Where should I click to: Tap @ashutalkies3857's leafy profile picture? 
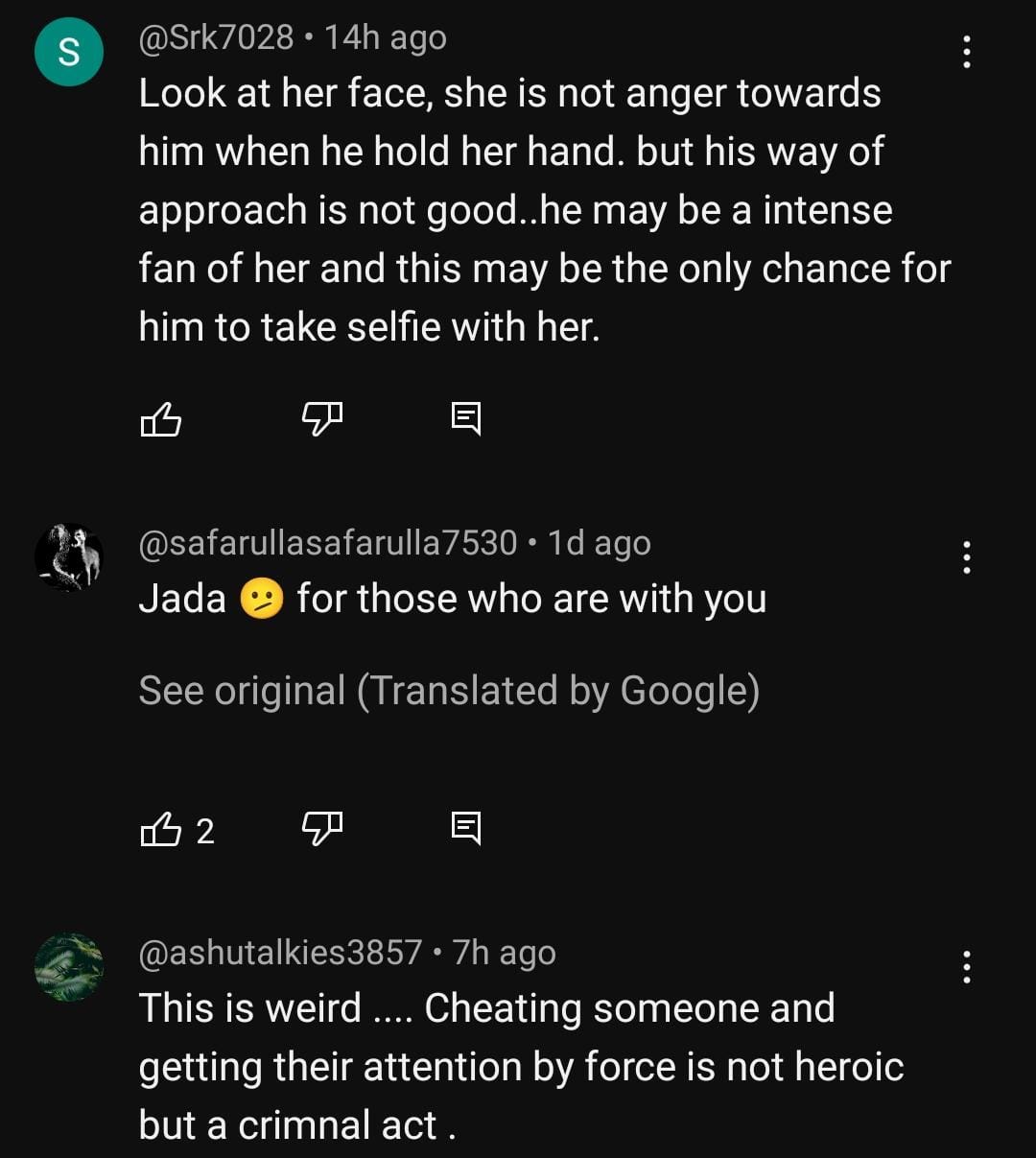coord(69,967)
